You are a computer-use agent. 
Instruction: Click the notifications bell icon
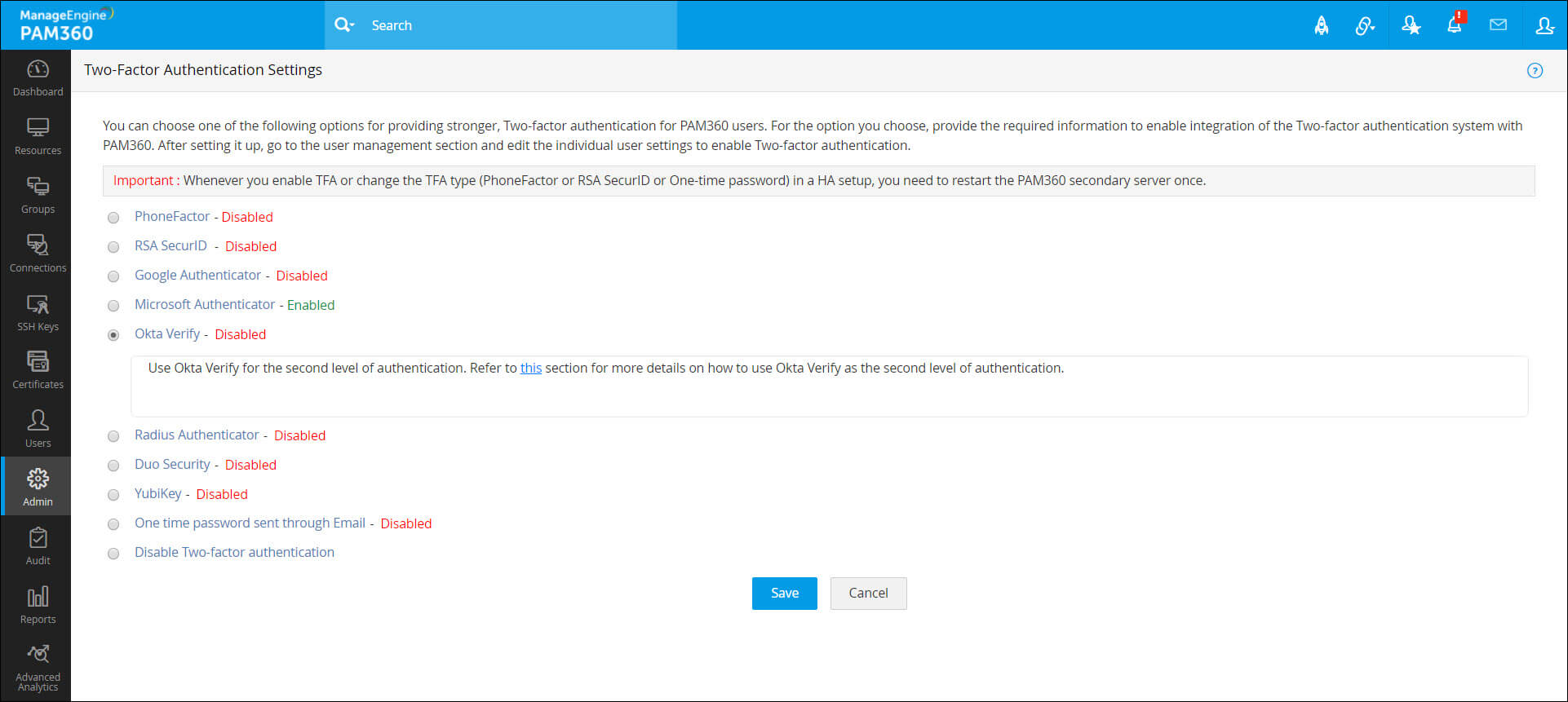[1455, 24]
